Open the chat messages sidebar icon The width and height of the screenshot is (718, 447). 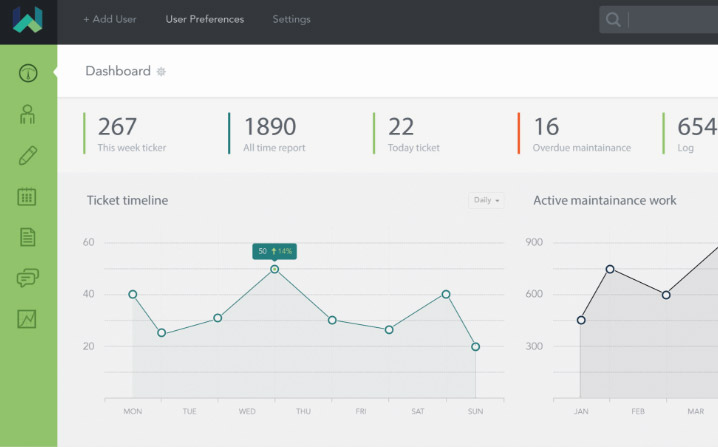point(28,278)
